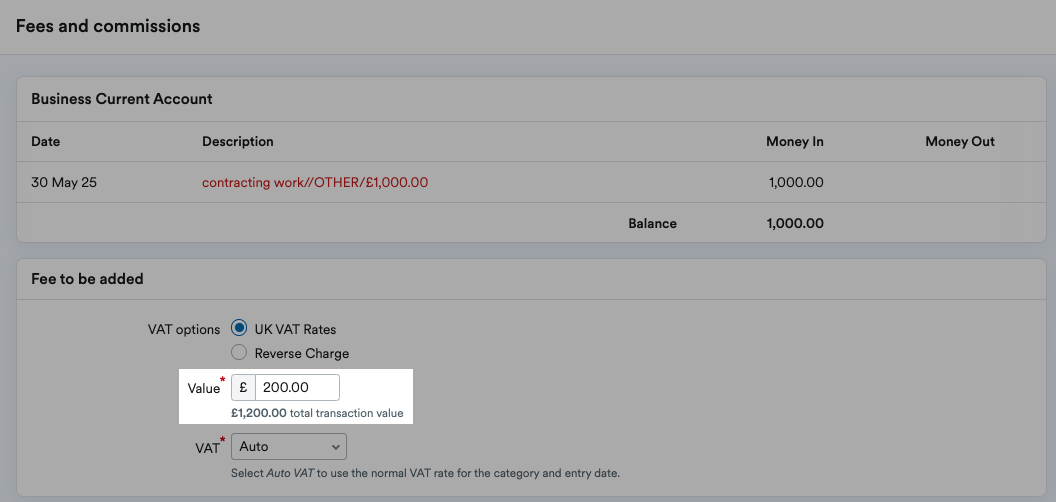The width and height of the screenshot is (1056, 502).
Task: Click the Value input field showing 200.00
Action: click(x=297, y=387)
